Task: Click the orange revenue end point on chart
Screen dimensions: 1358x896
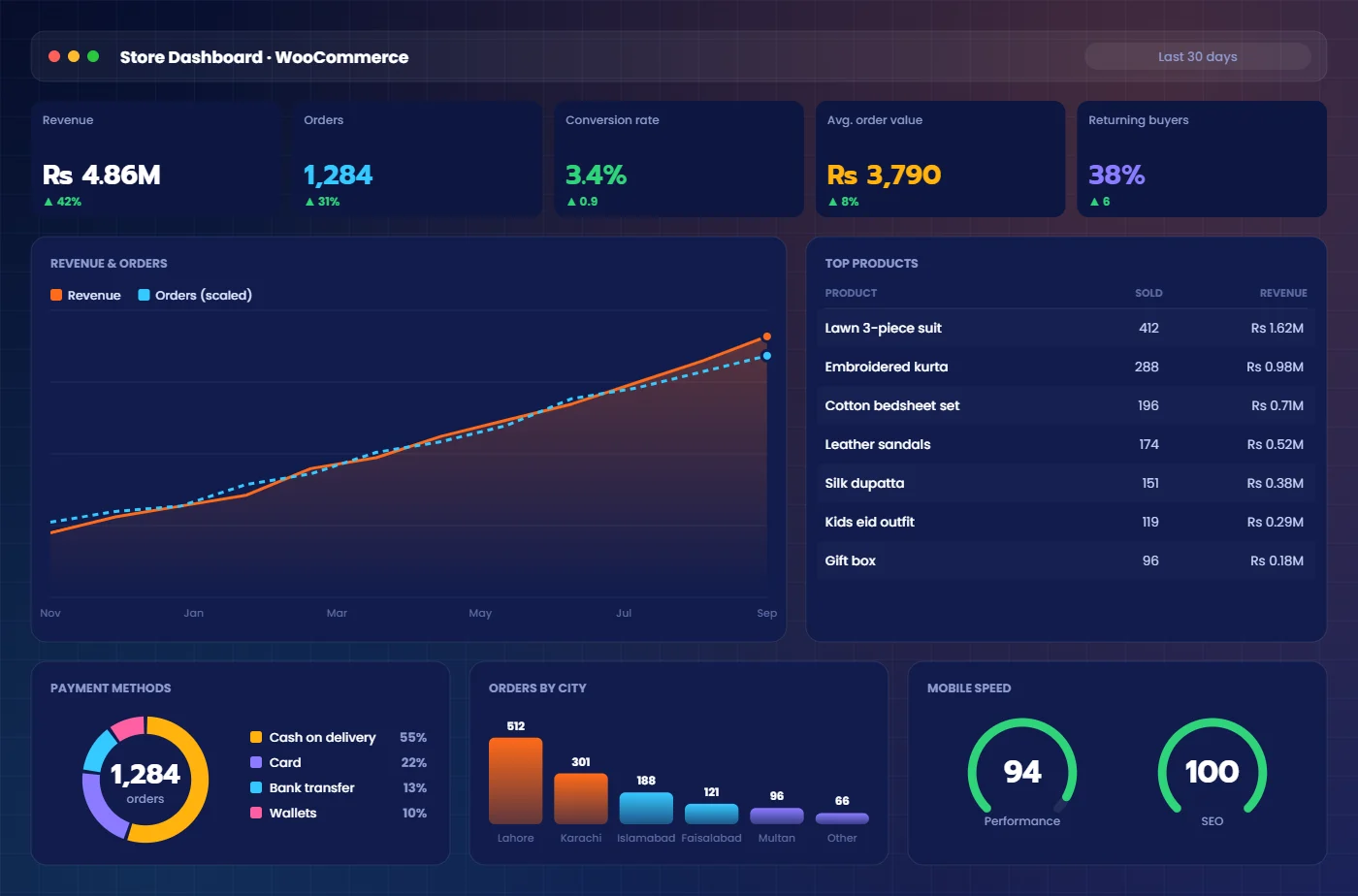Action: [x=767, y=336]
